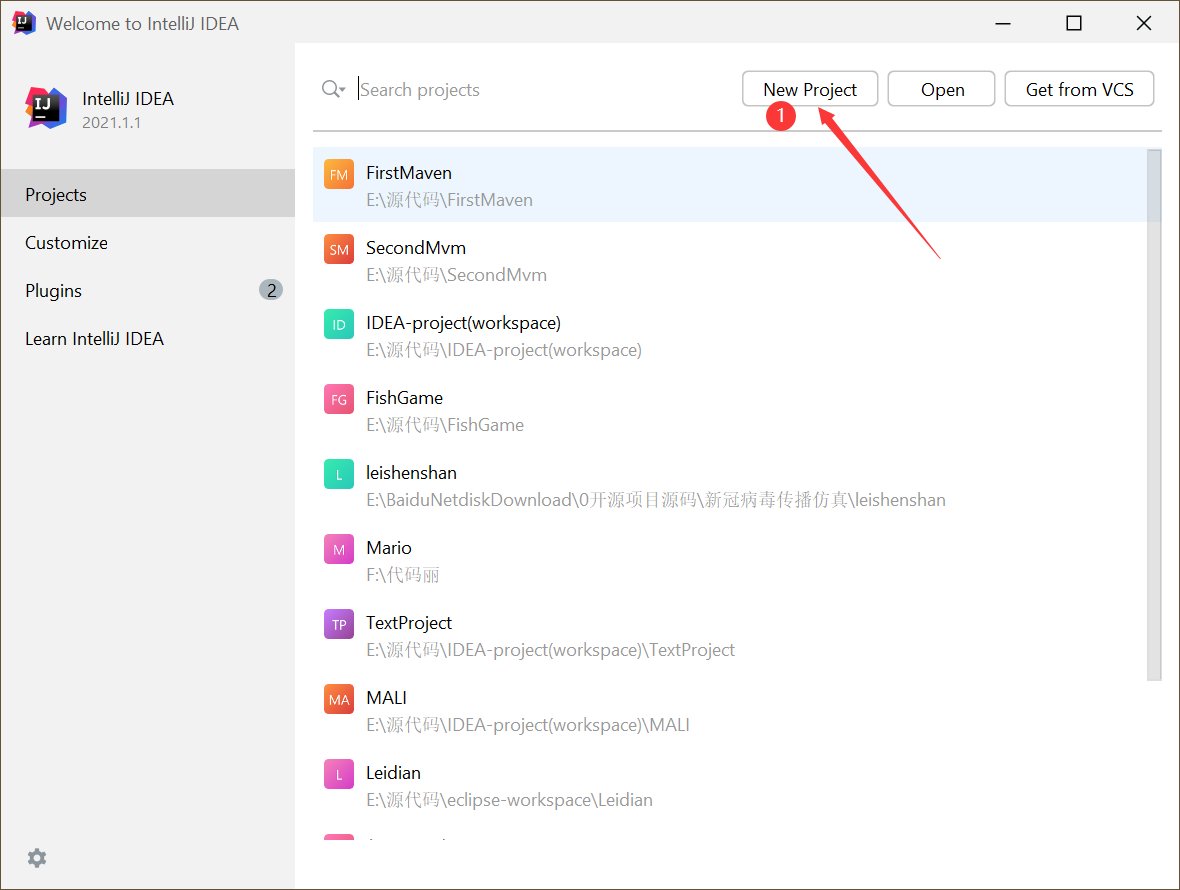Open the MALI project name
Image resolution: width=1180 pixels, height=890 pixels.
click(386, 697)
